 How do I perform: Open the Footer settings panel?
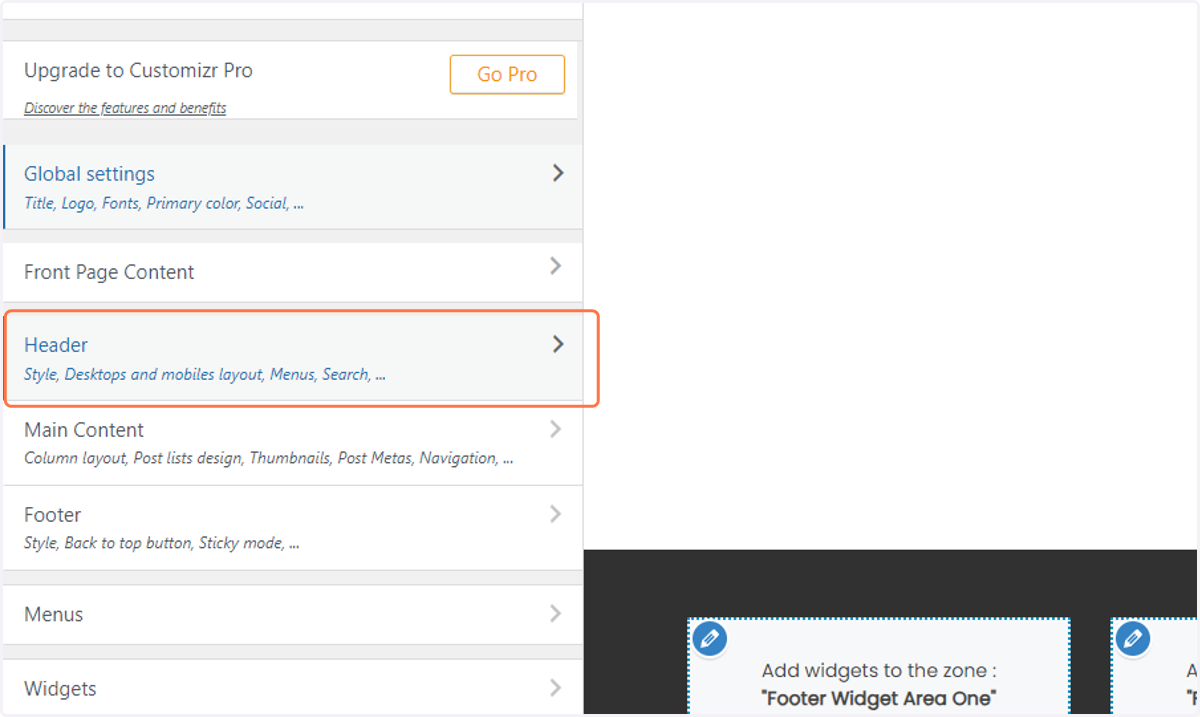point(292,528)
